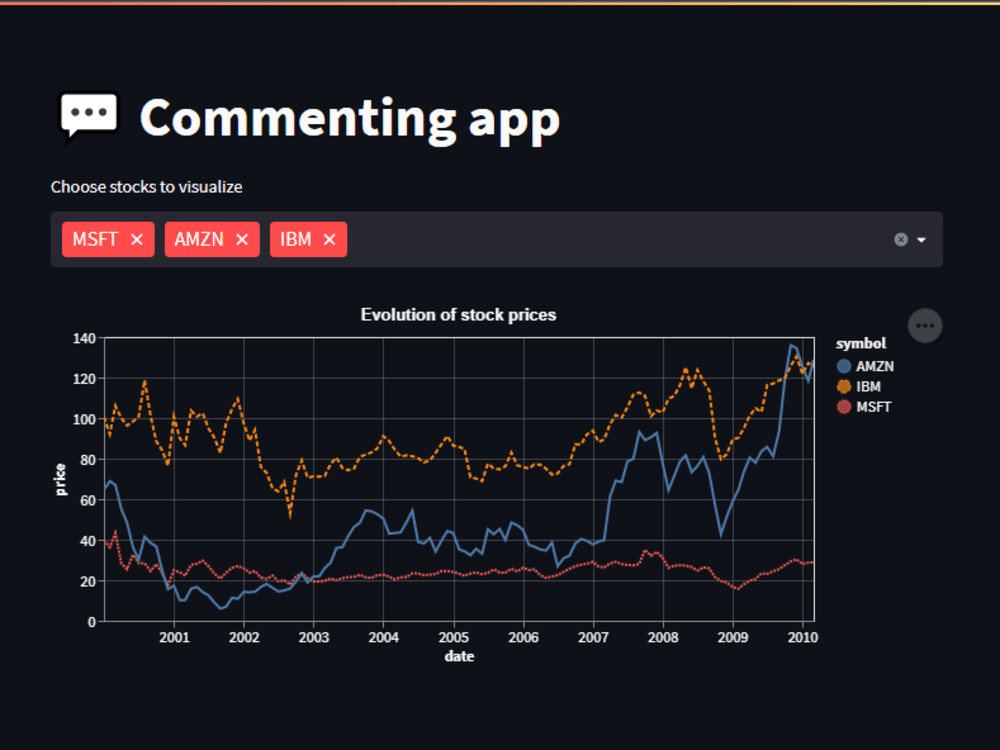Click the AMZN legend label
This screenshot has height=750, width=1000.
click(x=874, y=366)
